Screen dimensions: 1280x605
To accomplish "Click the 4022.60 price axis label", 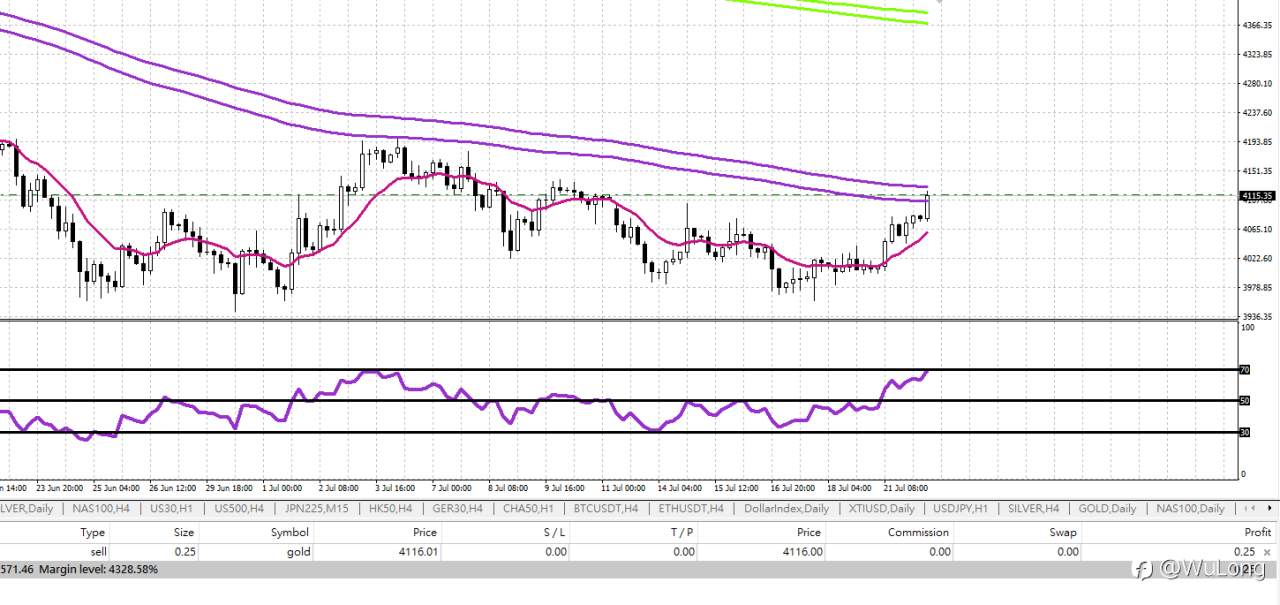I will point(1257,258).
